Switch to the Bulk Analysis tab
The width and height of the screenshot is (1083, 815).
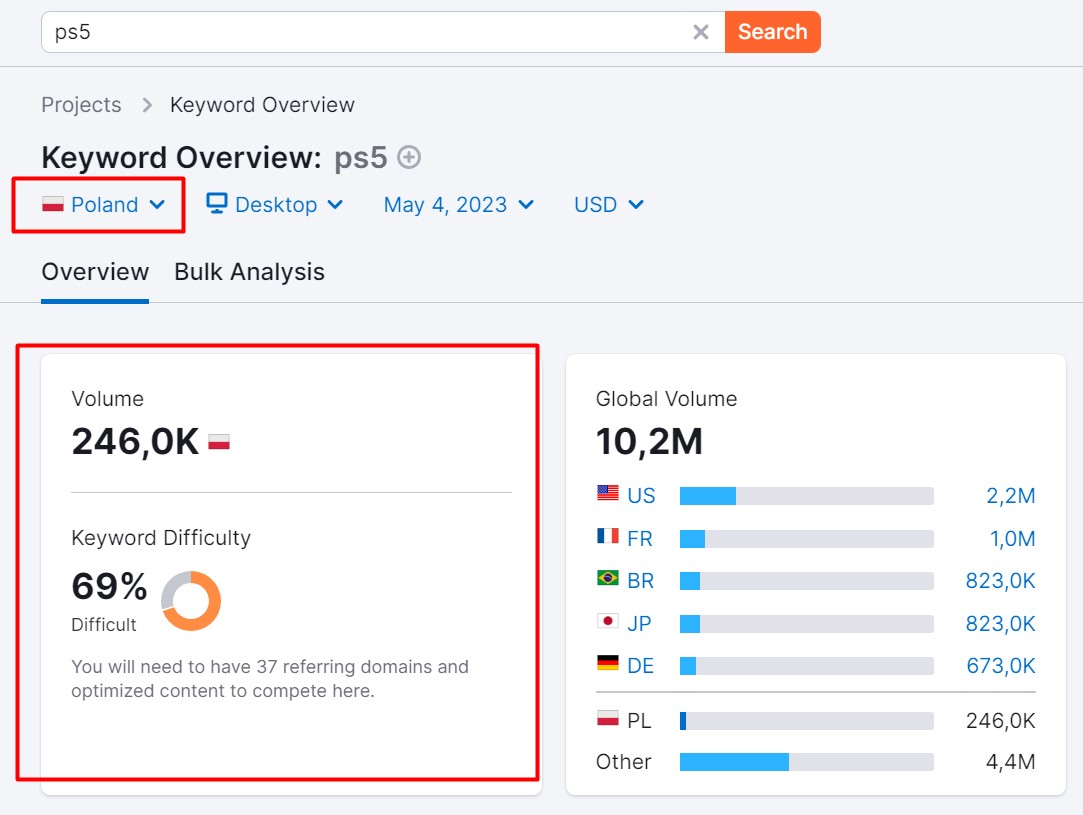(x=249, y=272)
